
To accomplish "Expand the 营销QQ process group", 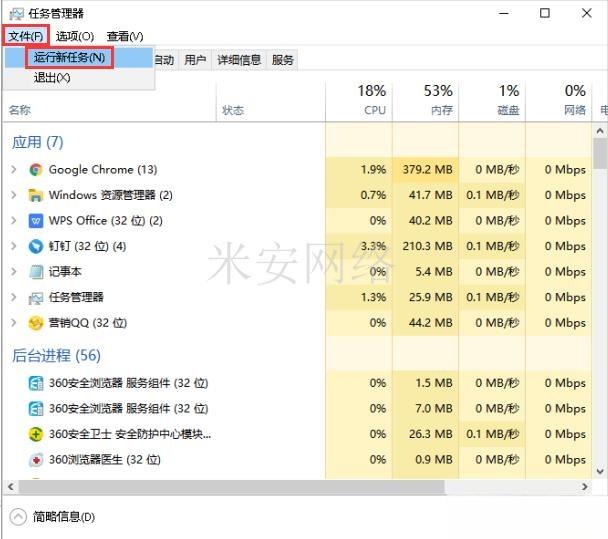I will click(14, 323).
